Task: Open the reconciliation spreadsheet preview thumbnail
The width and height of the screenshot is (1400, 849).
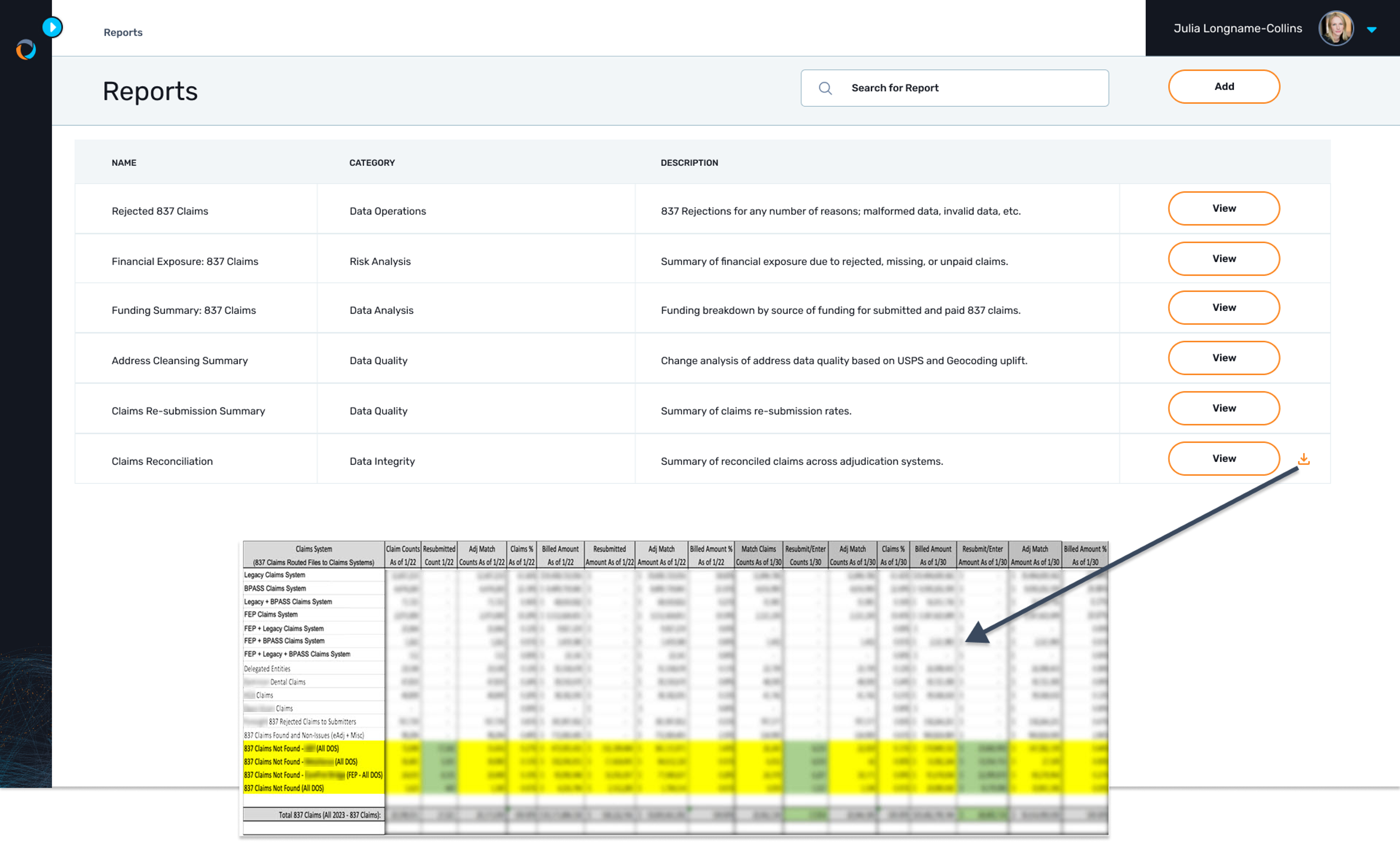Action: tap(675, 687)
